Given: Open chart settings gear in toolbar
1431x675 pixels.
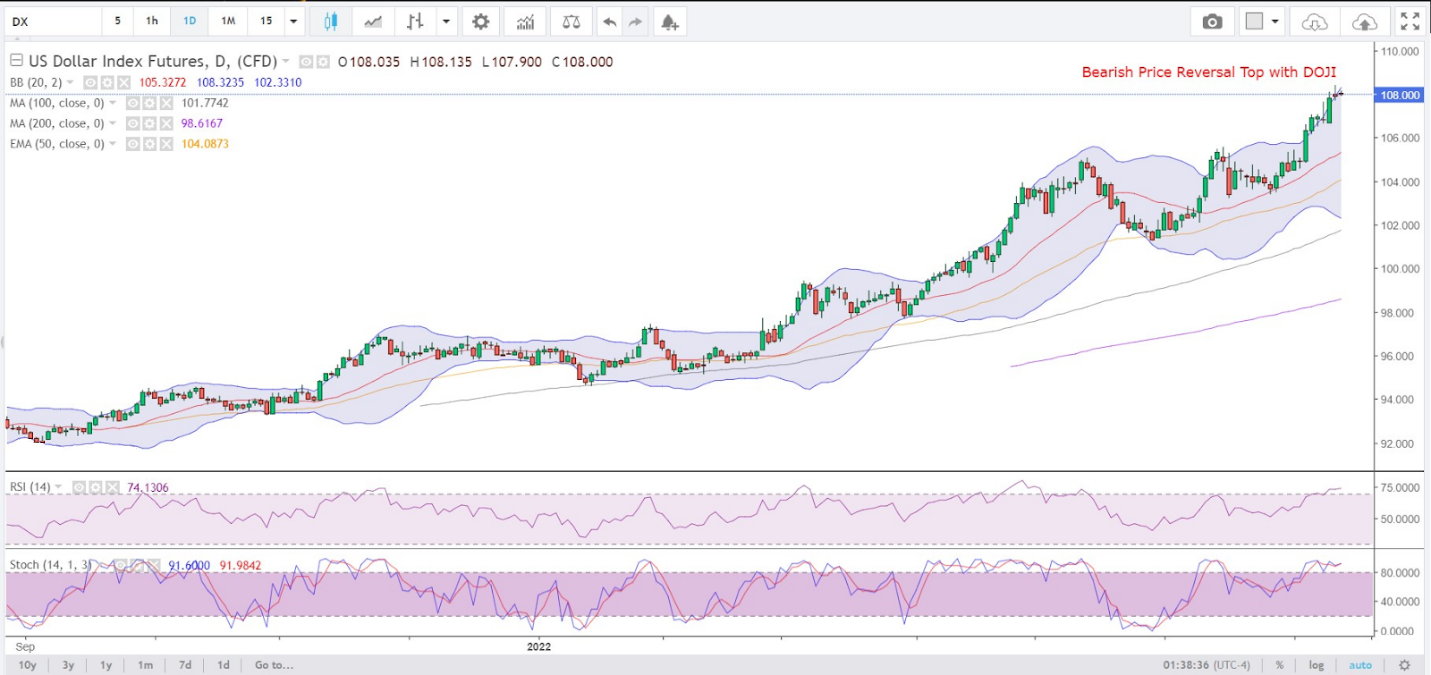Looking at the screenshot, I should point(481,21).
